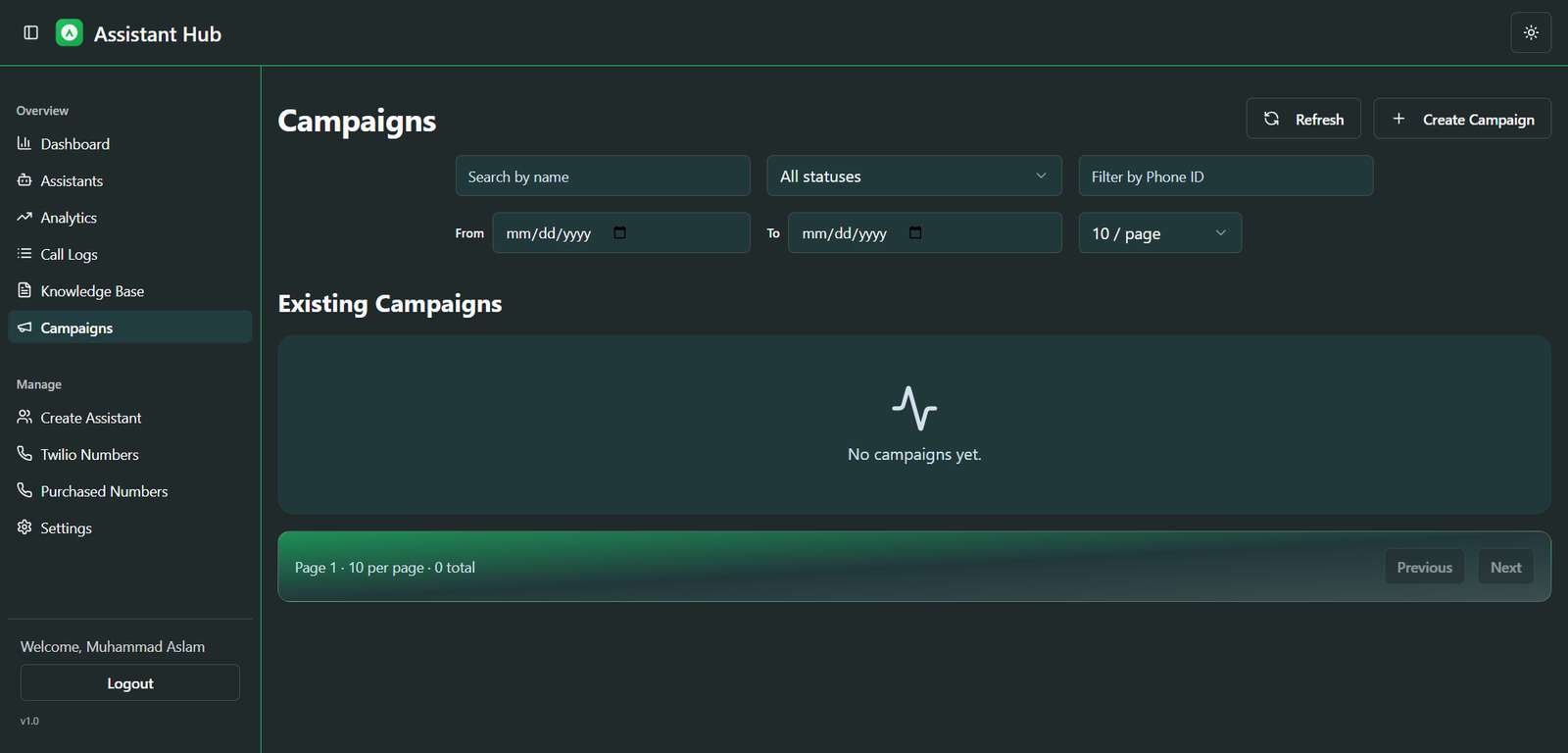
Task: Toggle light/dark theme sun icon
Action: click(1531, 33)
